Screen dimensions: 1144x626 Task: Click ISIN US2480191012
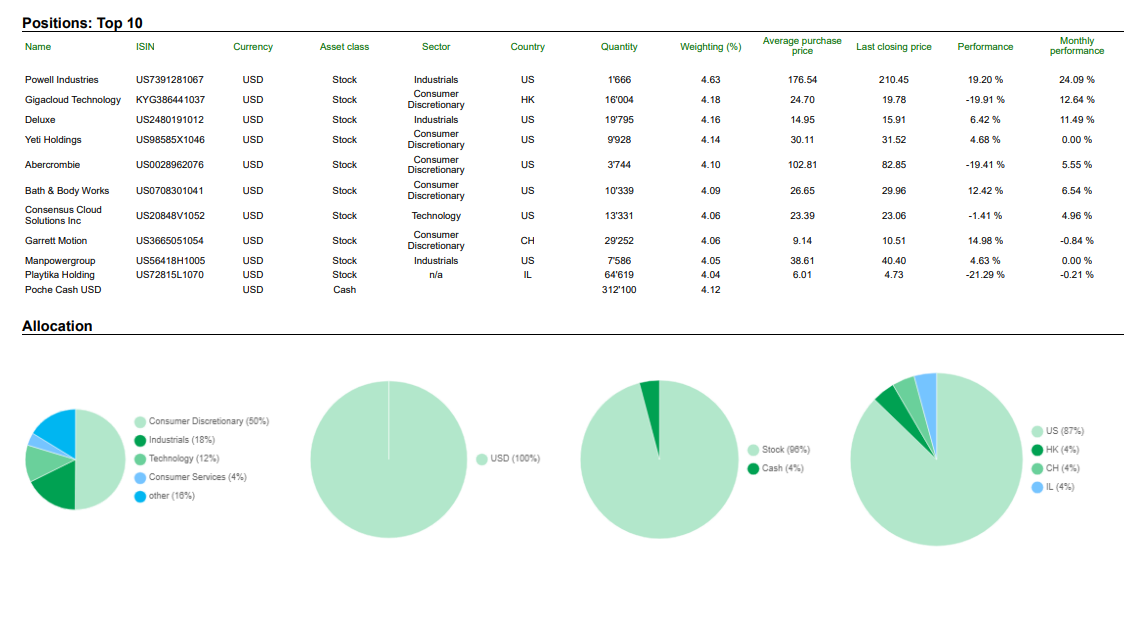170,120
